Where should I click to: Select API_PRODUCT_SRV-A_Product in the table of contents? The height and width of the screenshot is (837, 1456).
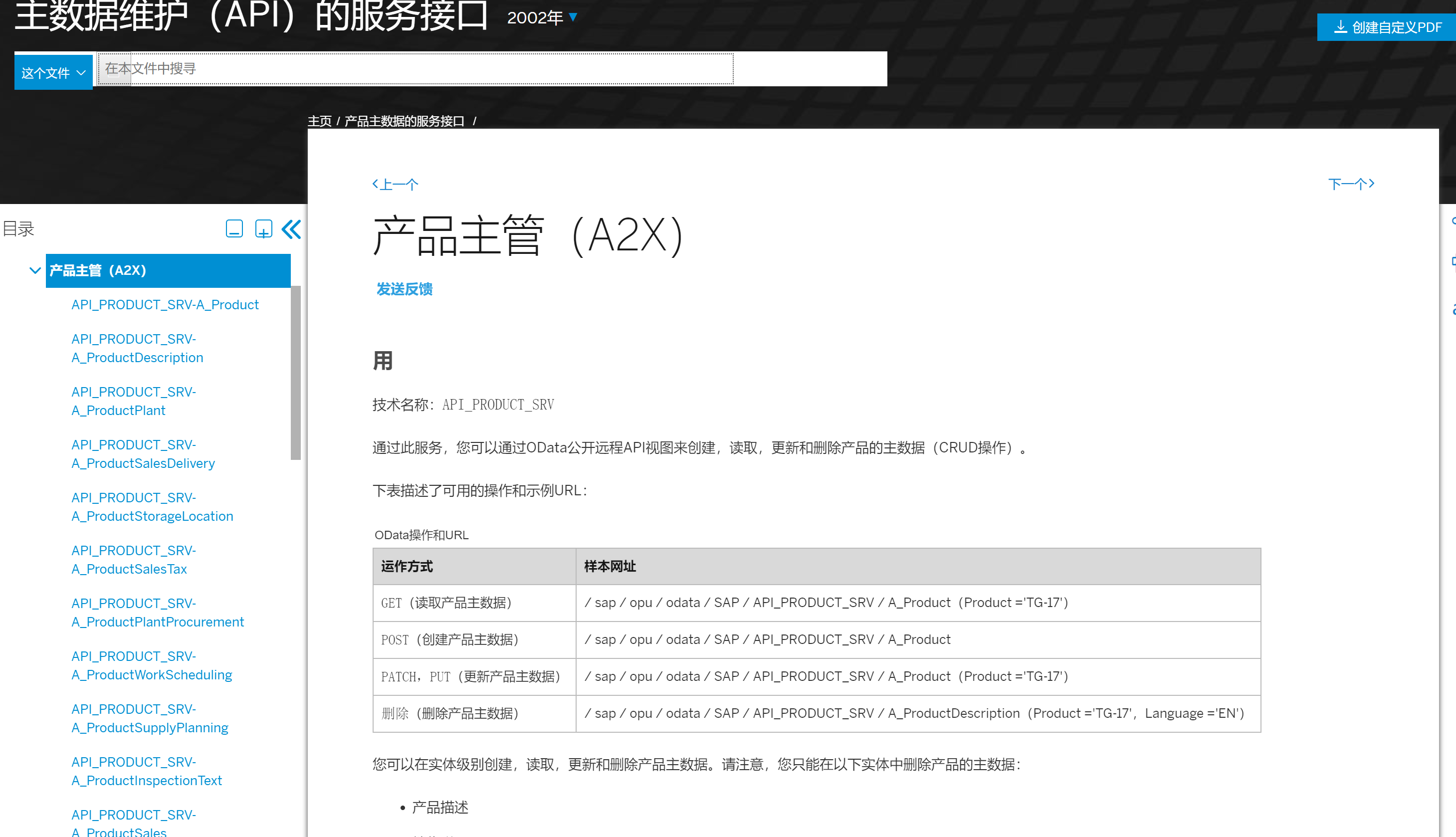165,305
